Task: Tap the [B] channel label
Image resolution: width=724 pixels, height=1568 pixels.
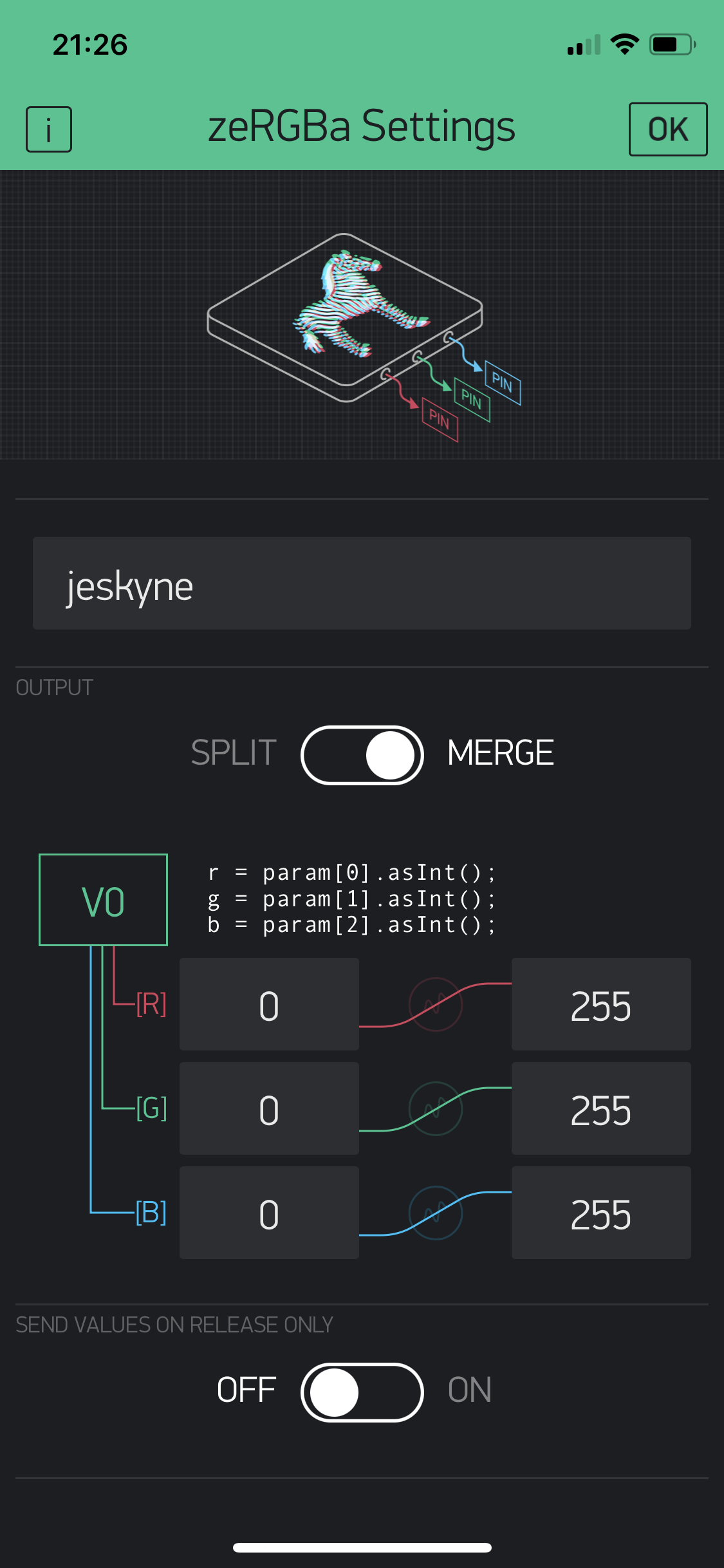Action: (151, 1213)
